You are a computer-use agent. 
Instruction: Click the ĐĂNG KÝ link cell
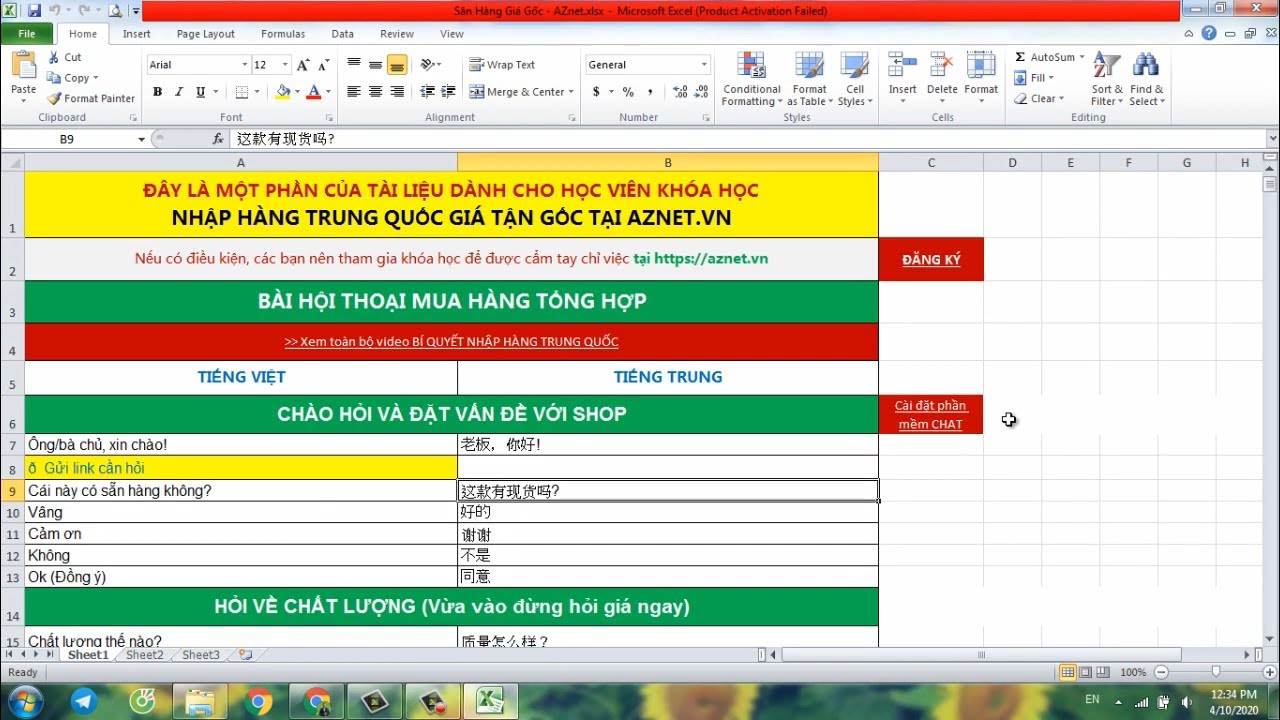click(x=931, y=259)
